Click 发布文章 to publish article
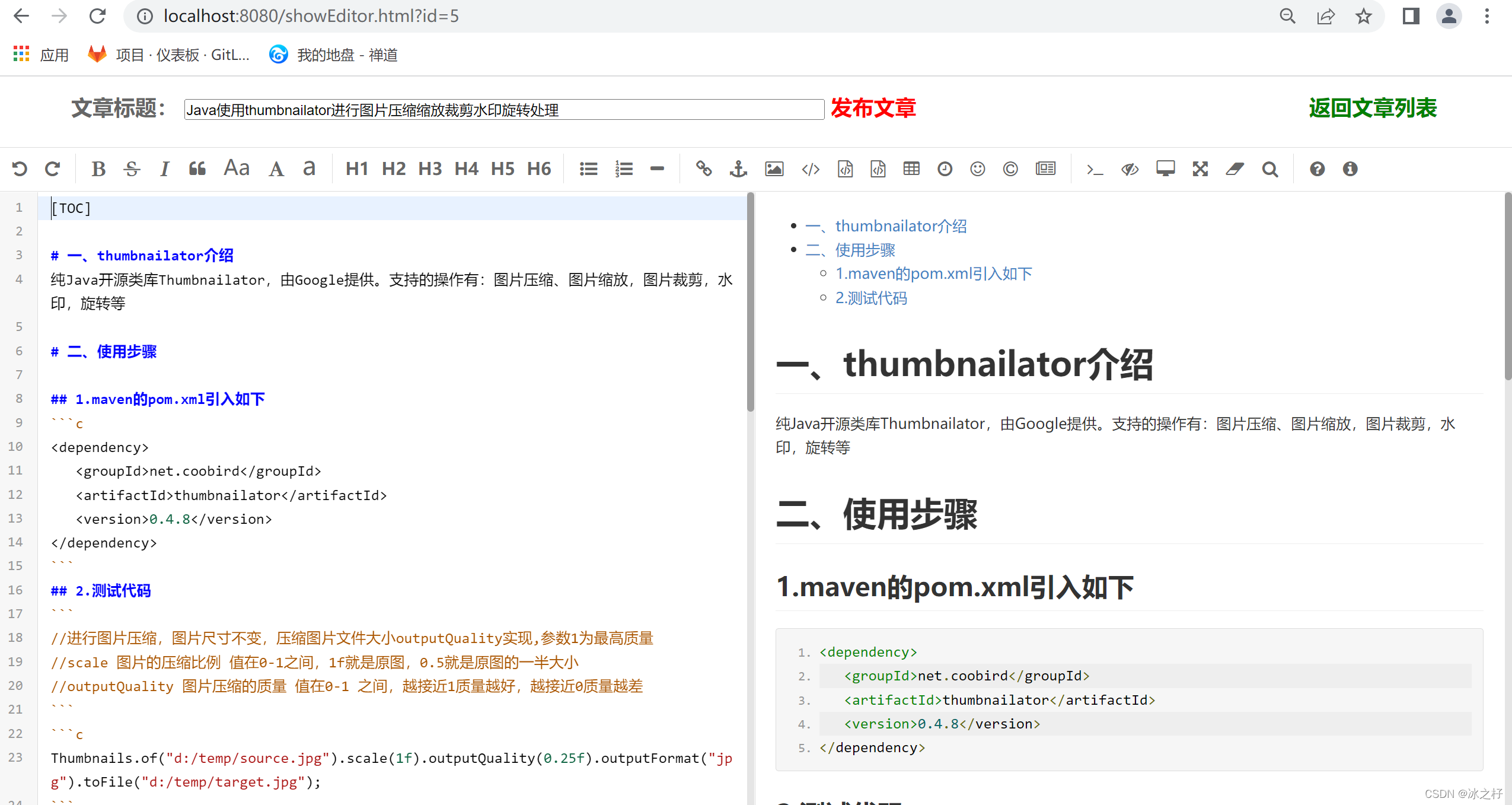This screenshot has width=1512, height=805. [x=873, y=109]
